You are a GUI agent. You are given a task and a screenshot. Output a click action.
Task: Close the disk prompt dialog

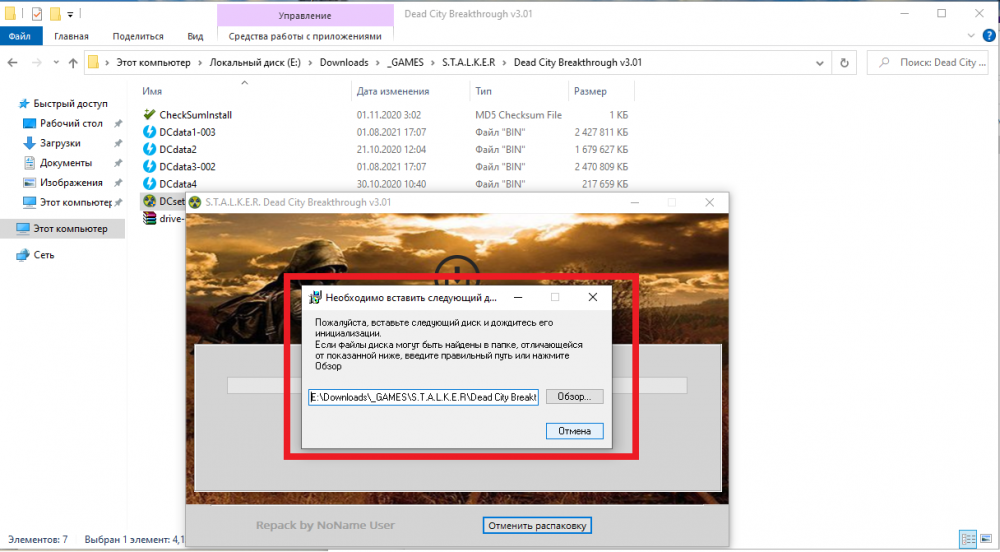point(592,297)
